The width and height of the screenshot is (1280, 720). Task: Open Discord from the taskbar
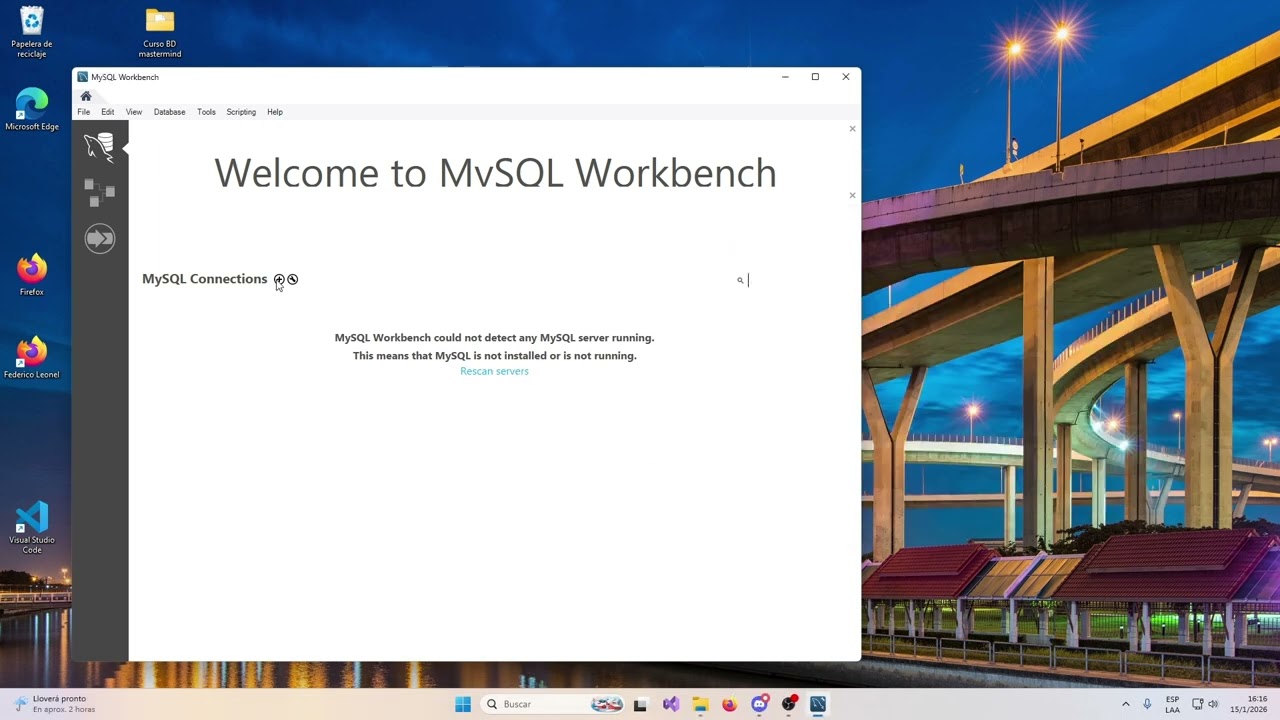[x=759, y=704]
